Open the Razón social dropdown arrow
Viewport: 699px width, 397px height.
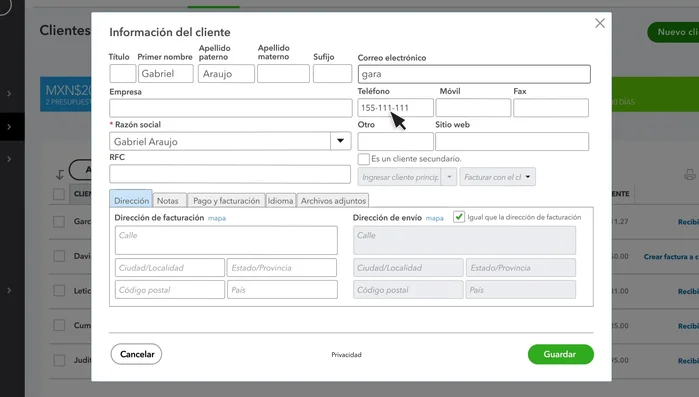pyautogui.click(x=341, y=141)
